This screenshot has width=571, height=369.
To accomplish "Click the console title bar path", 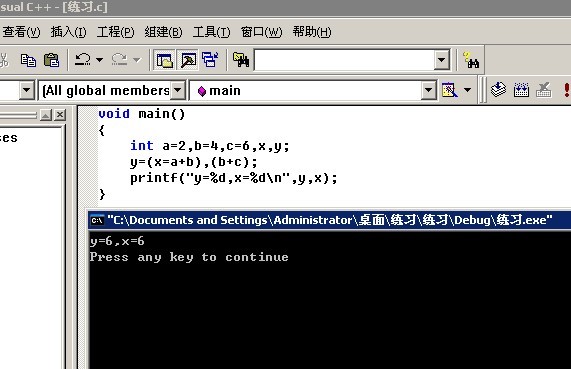I will (x=330, y=220).
